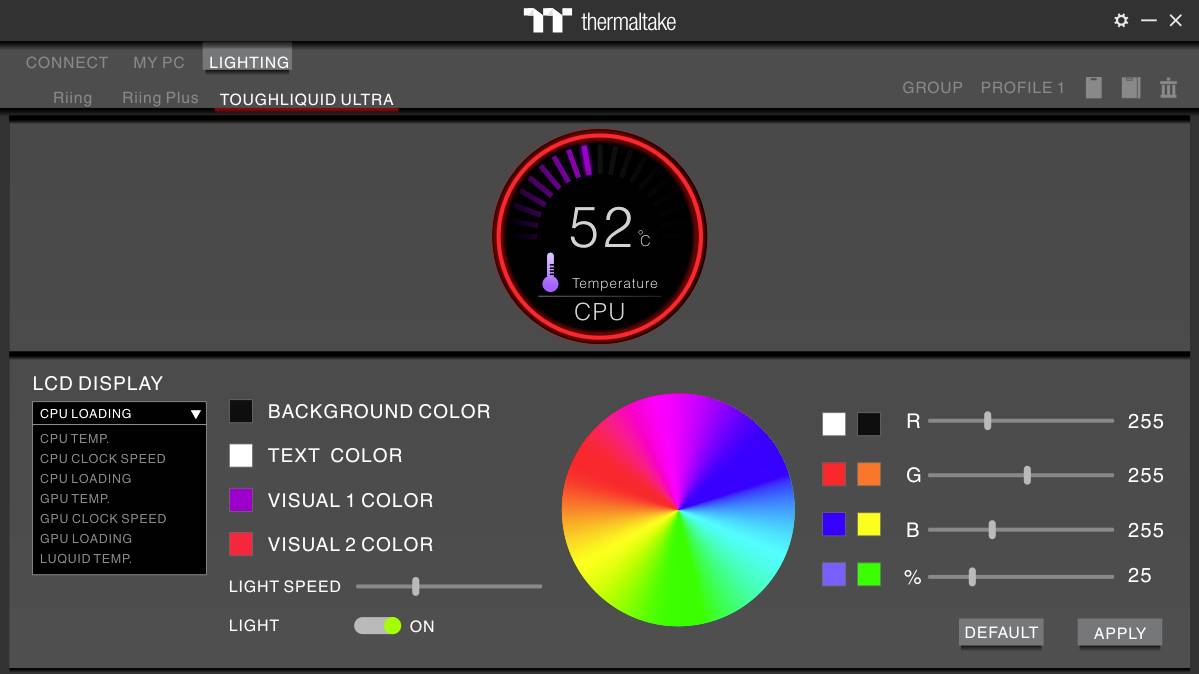Click PROFILE 1 in the header
The image size is (1199, 674).
coord(1022,88)
